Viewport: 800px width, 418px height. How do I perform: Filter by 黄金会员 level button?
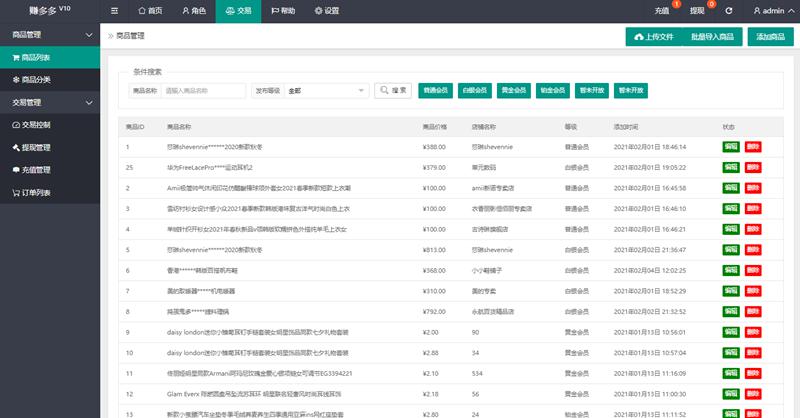[513, 90]
